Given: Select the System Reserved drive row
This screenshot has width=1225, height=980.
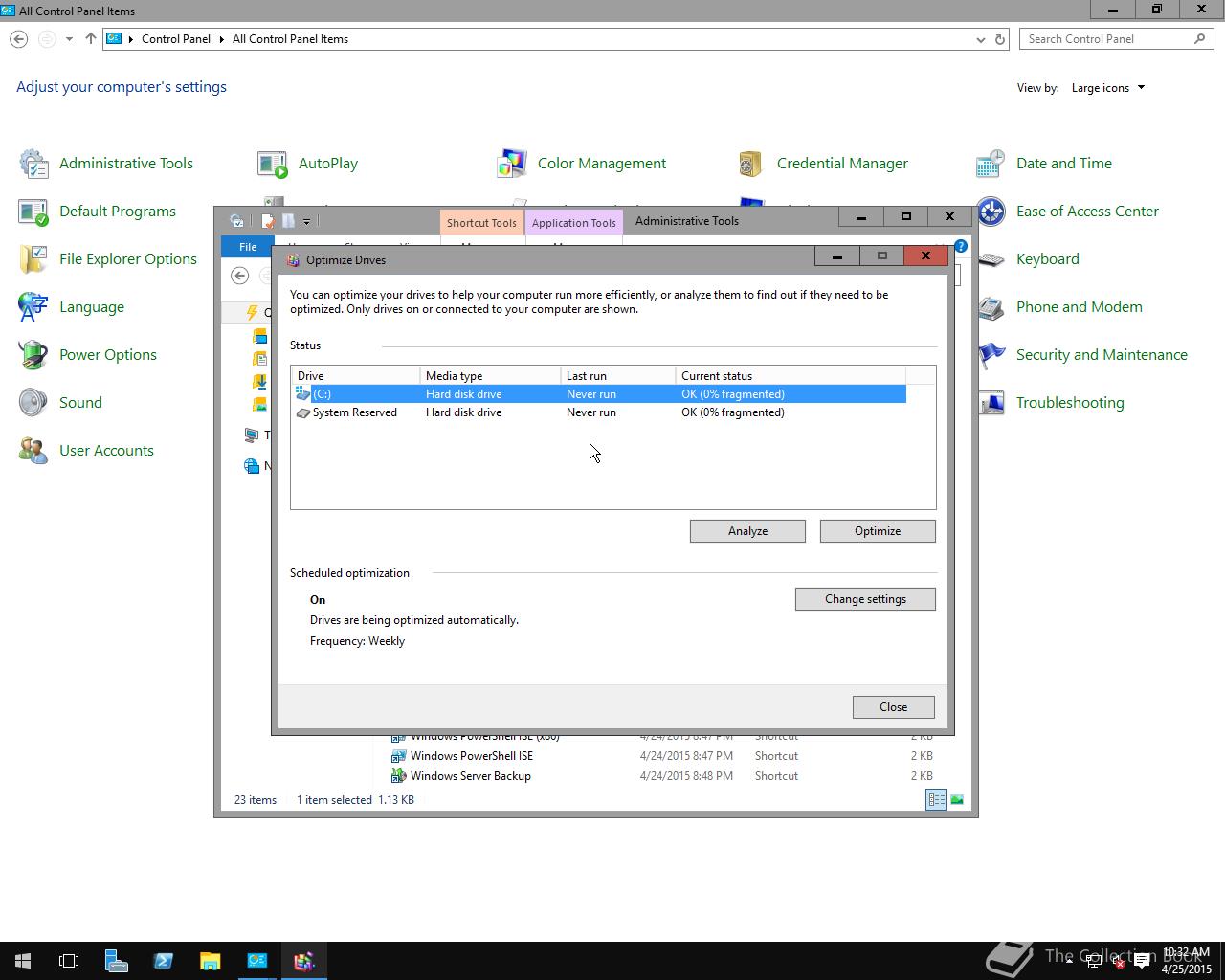Looking at the screenshot, I should (599, 412).
